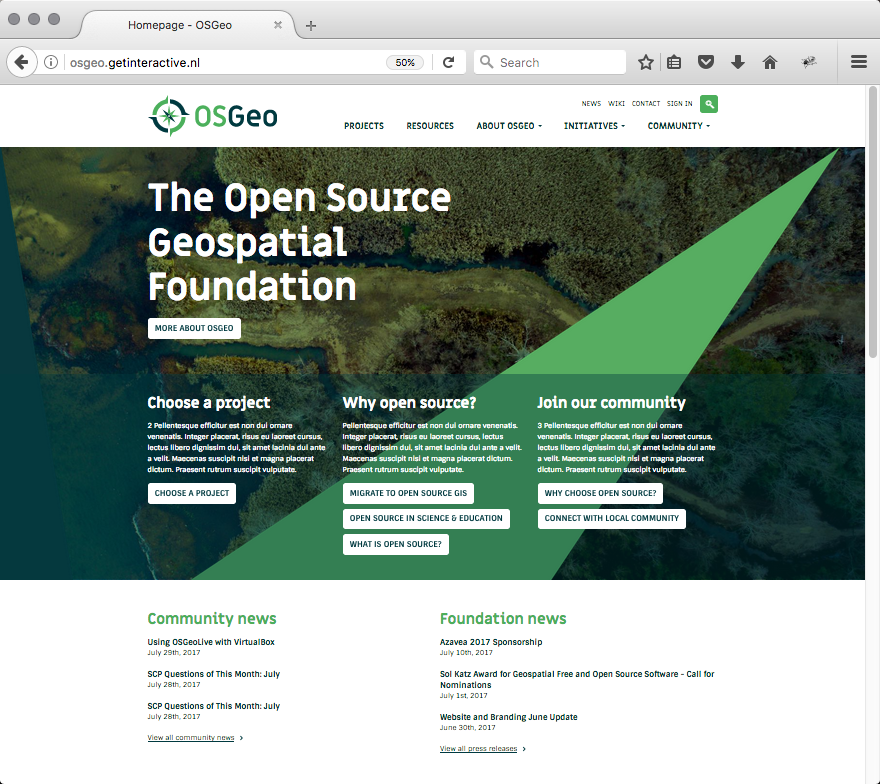Click the Why open source? heading
Screen dimensions: 880x784
click(409, 403)
